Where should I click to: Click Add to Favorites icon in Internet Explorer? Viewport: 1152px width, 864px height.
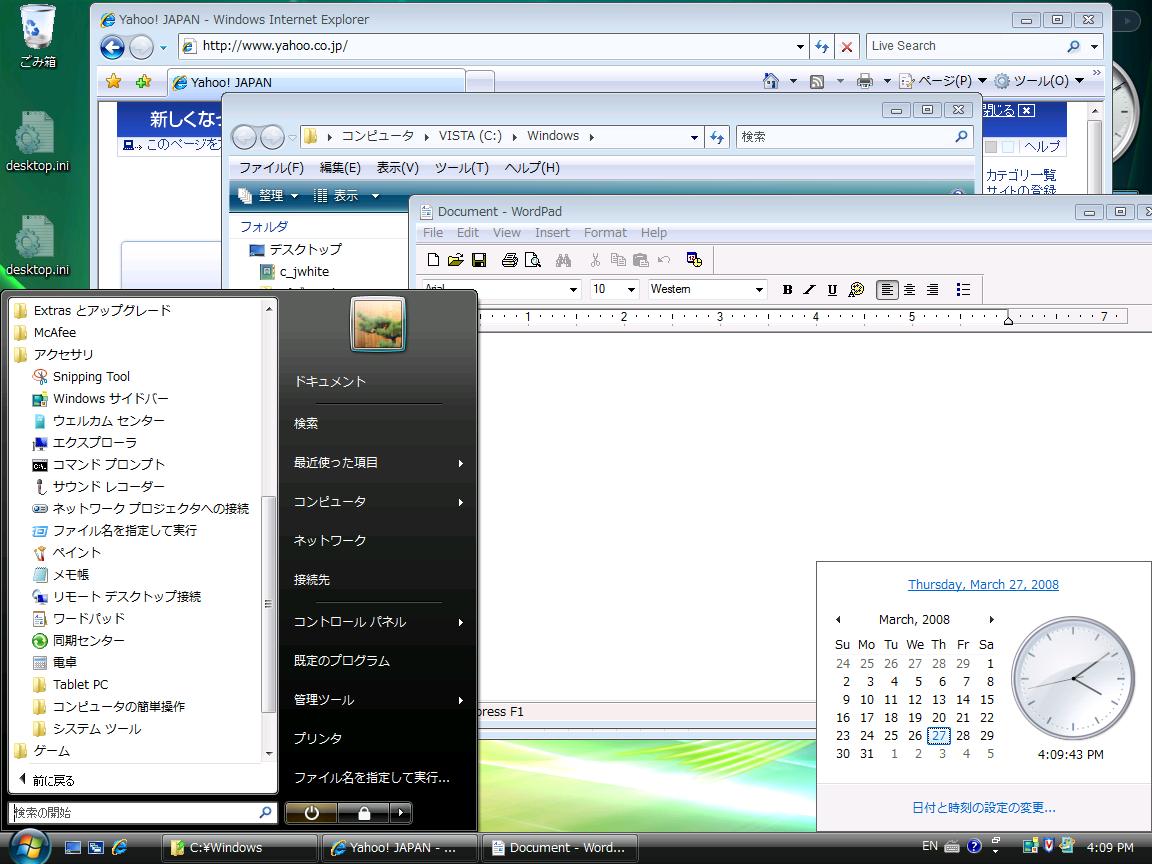143,81
